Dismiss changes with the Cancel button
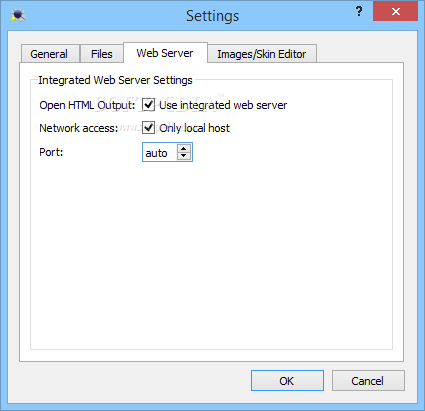This screenshot has width=425, height=411. [368, 380]
